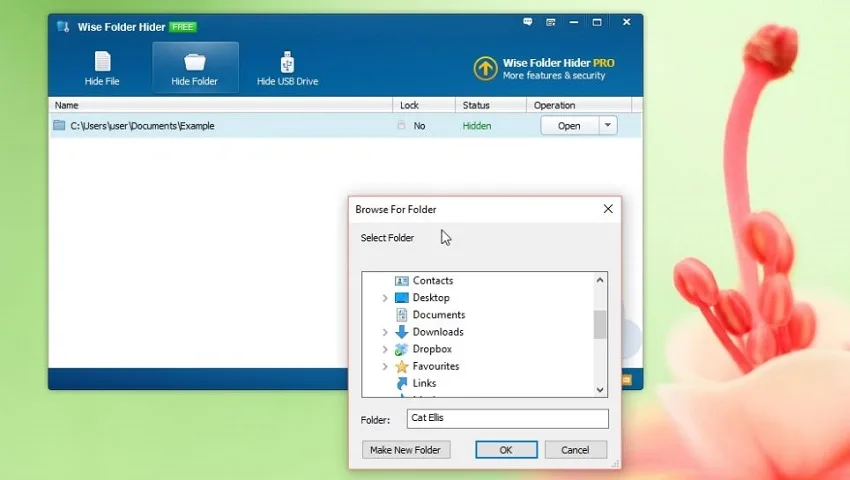Switch to the Hide Folder tab
Image resolution: width=850 pixels, height=480 pixels.
tap(195, 68)
